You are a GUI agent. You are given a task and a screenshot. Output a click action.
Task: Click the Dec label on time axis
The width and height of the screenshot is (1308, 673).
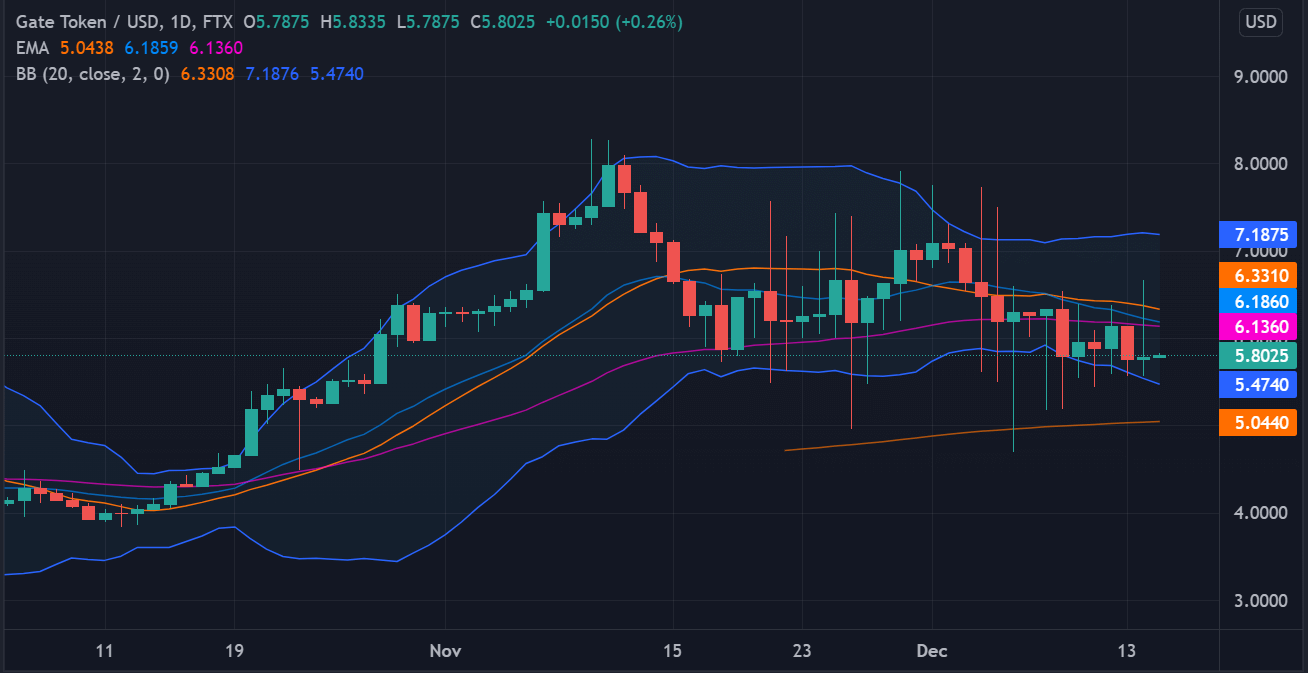click(931, 651)
